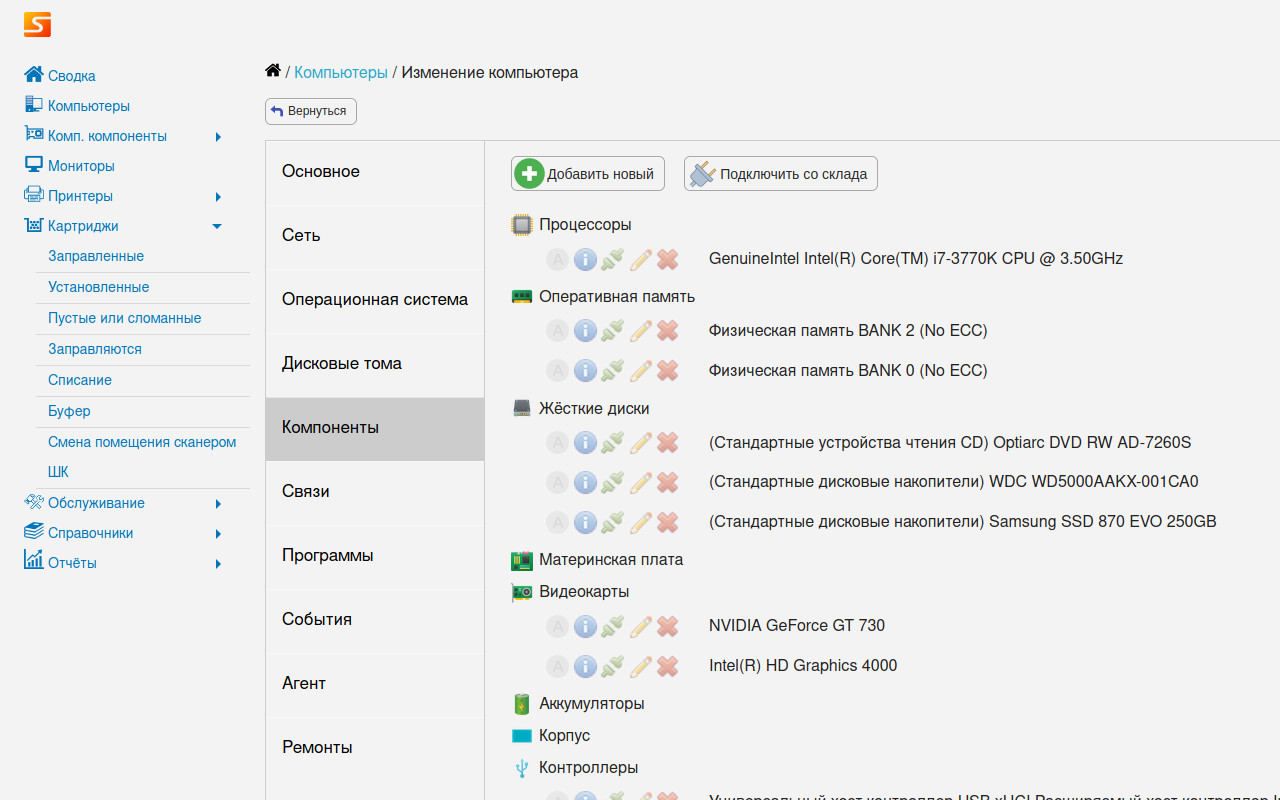
Task: Collapse the Картриджи sidebar menu
Action: (217, 226)
